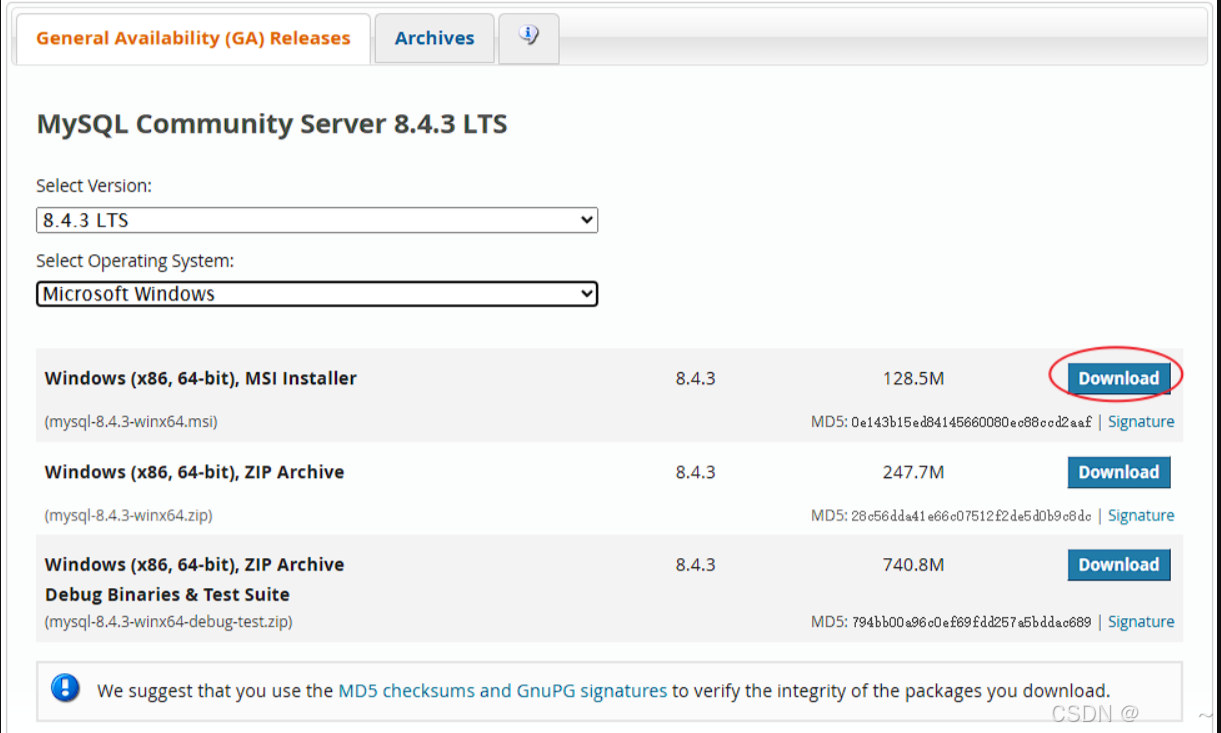The height and width of the screenshot is (733, 1221).
Task: Click the blue exclamation notice icon
Action: 65,688
